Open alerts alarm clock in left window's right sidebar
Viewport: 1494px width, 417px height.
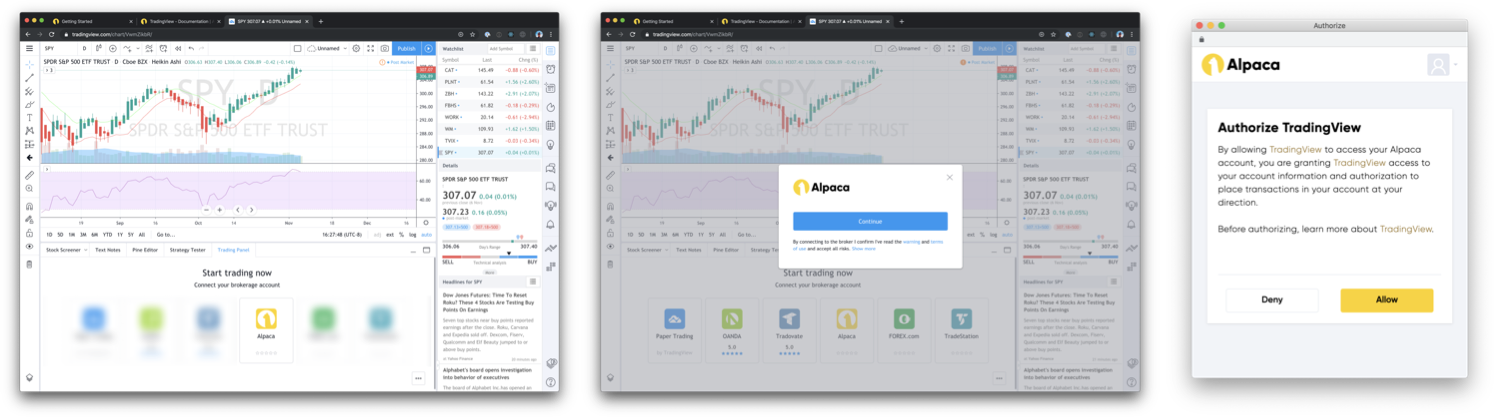(550, 69)
